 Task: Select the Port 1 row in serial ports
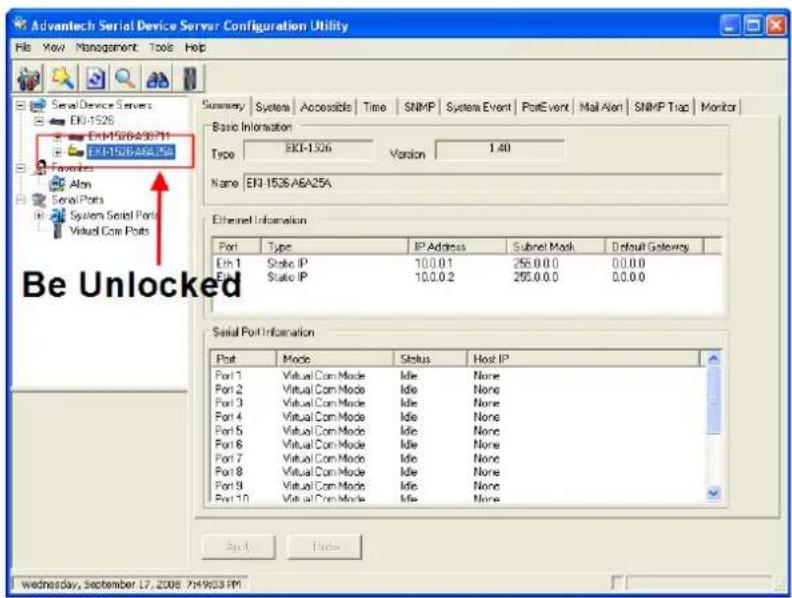pos(459,376)
